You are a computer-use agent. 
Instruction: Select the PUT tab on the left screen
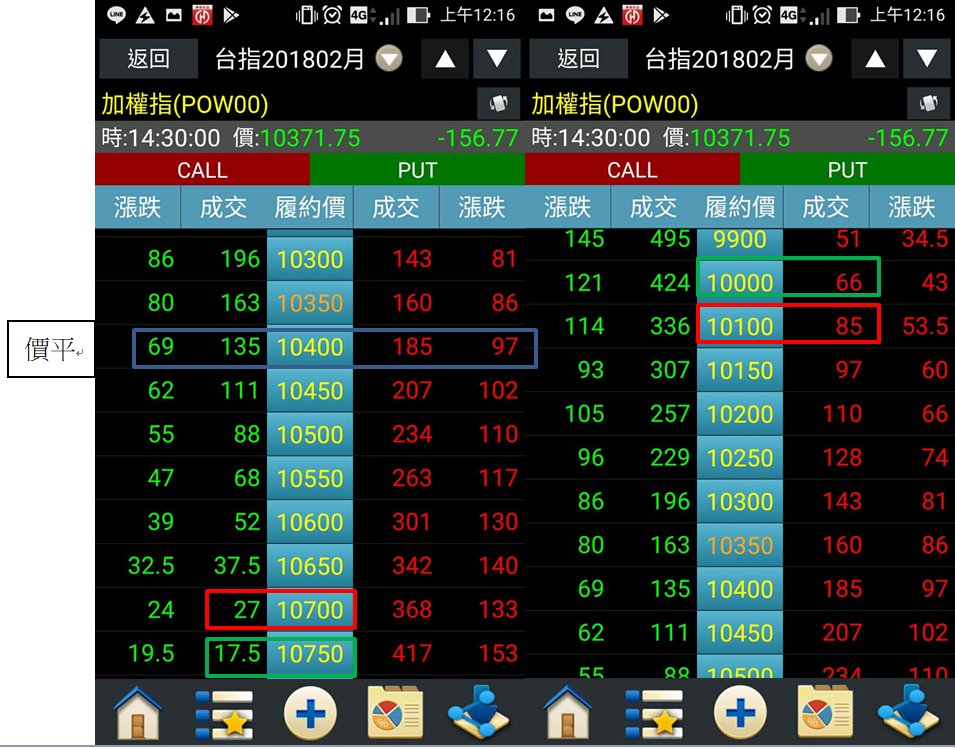[417, 169]
